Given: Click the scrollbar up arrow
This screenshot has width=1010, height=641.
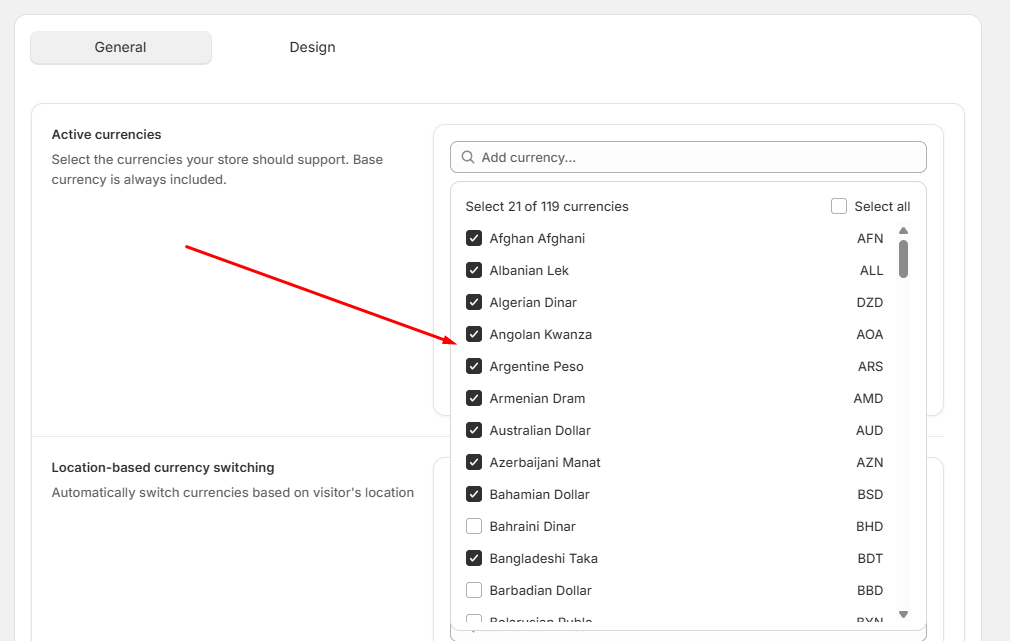Looking at the screenshot, I should (903, 230).
